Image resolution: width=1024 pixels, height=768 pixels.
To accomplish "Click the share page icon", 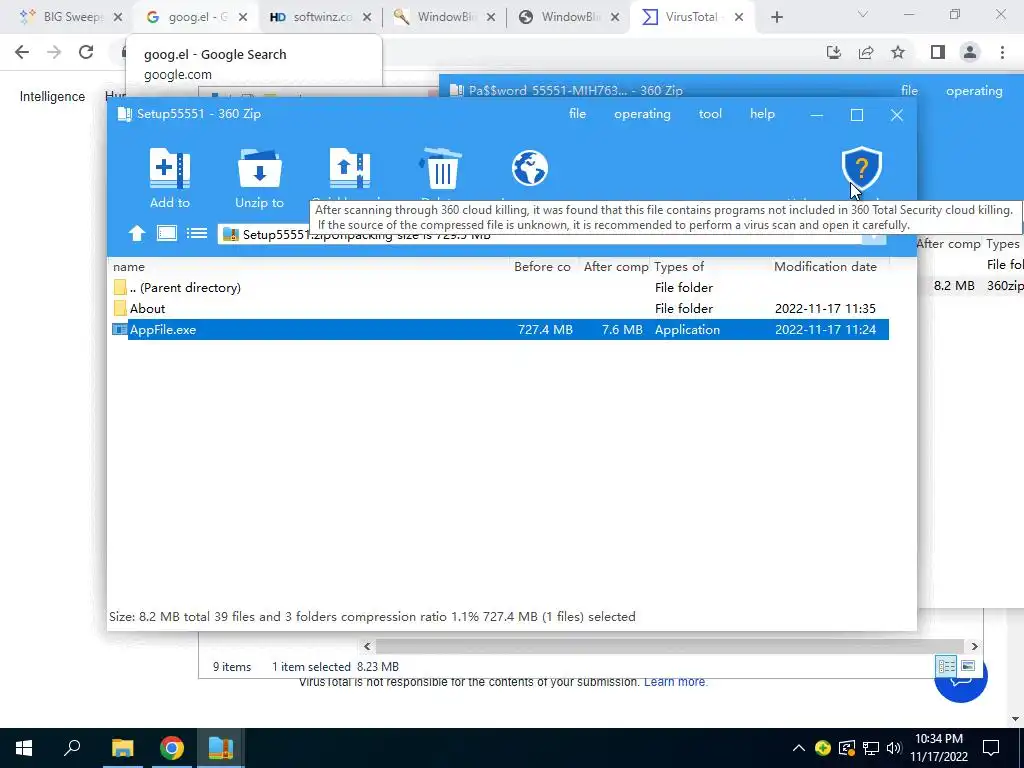I will (866, 52).
